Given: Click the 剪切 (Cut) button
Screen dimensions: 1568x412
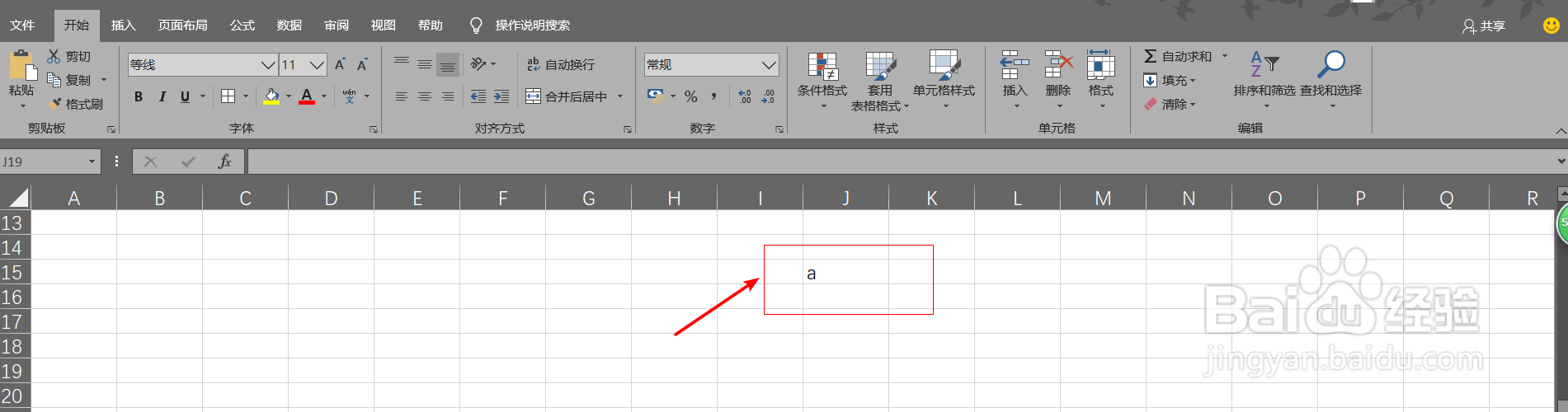Looking at the screenshot, I should [x=69, y=56].
